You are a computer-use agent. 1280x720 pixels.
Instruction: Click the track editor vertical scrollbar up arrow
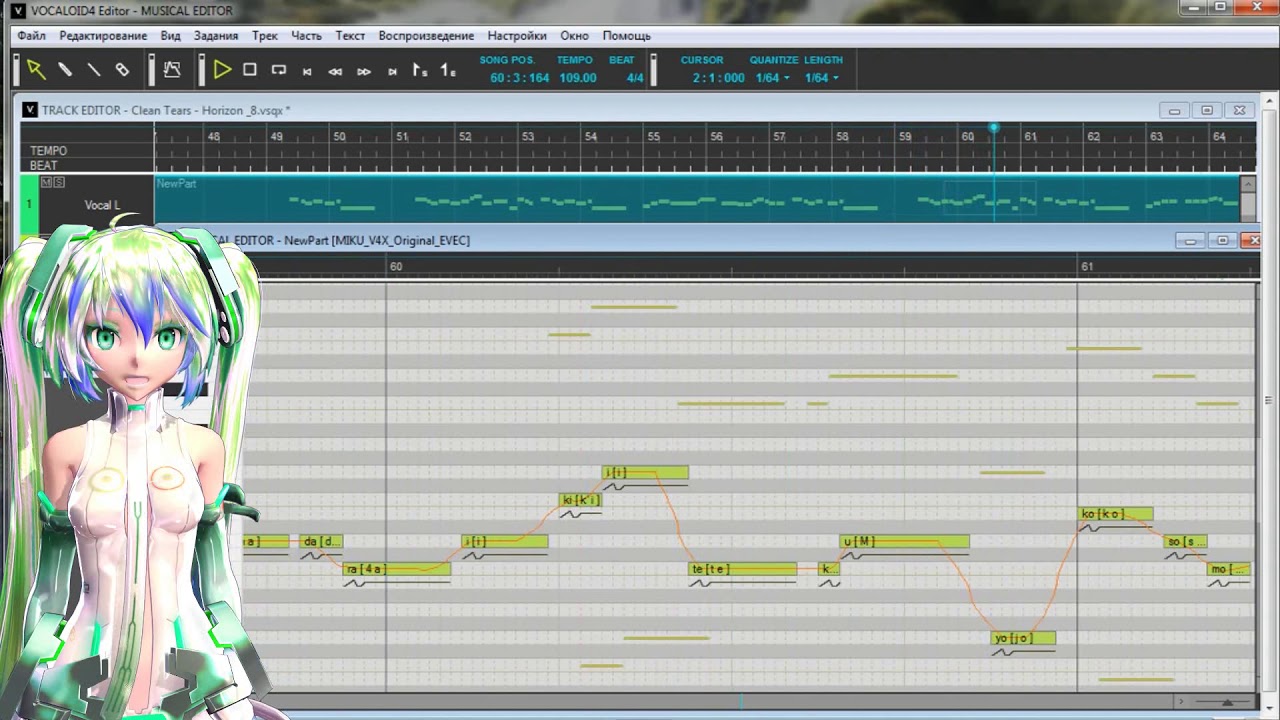(x=1248, y=184)
